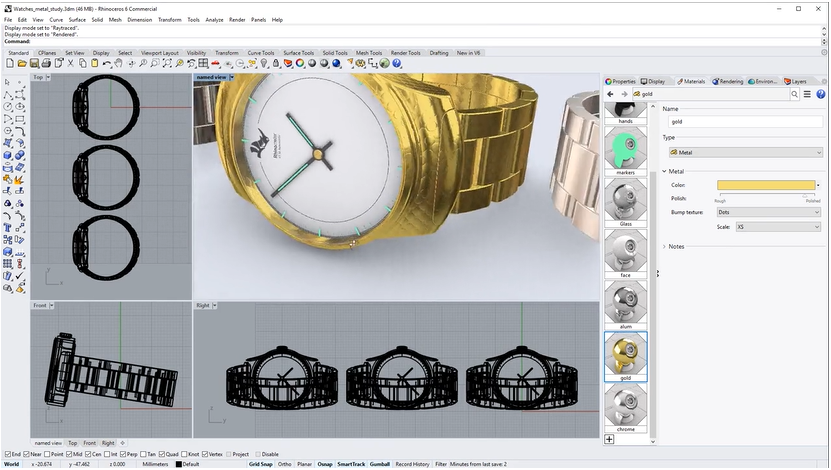Undo with the curved arrow icon
This screenshot has height=470, width=831.
107,64
